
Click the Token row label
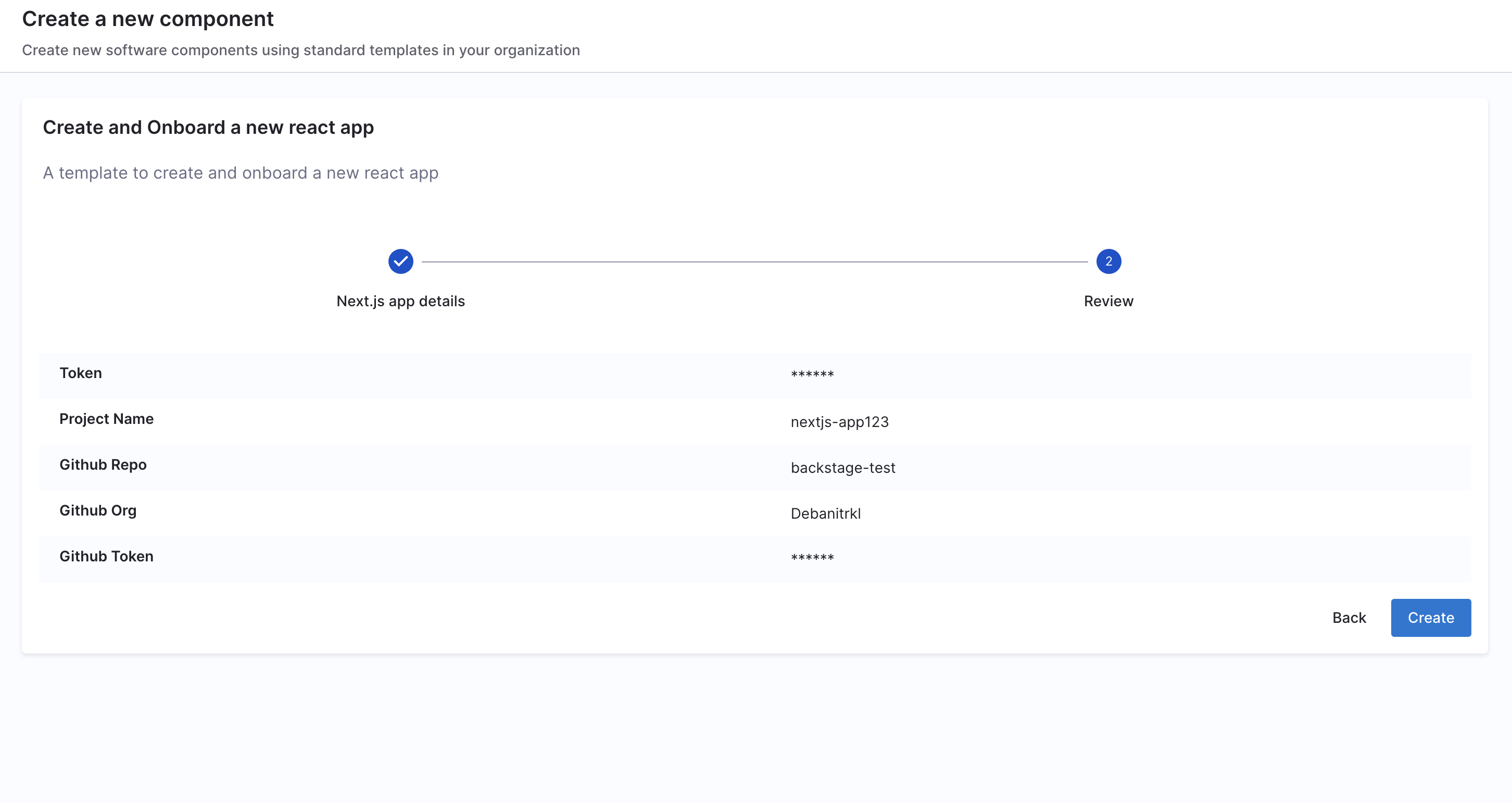coord(80,373)
